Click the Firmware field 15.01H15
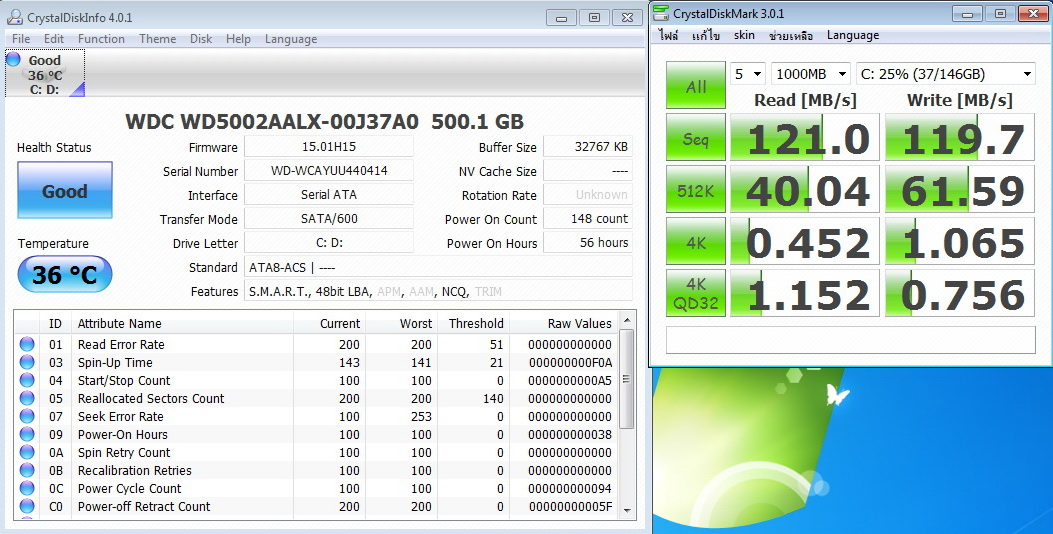The height and width of the screenshot is (534, 1053). 329,147
